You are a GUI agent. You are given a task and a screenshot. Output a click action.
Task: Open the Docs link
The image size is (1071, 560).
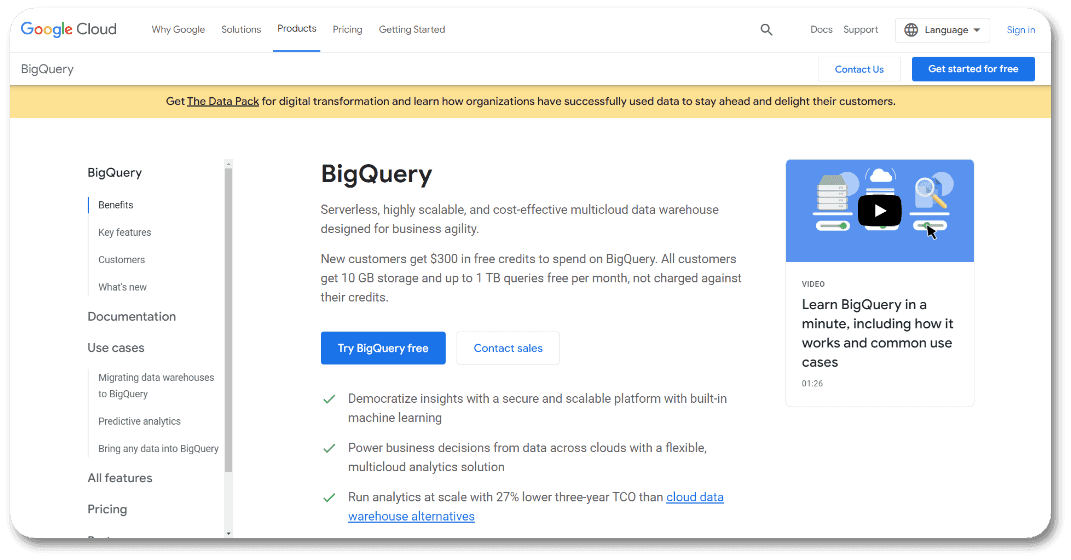821,29
